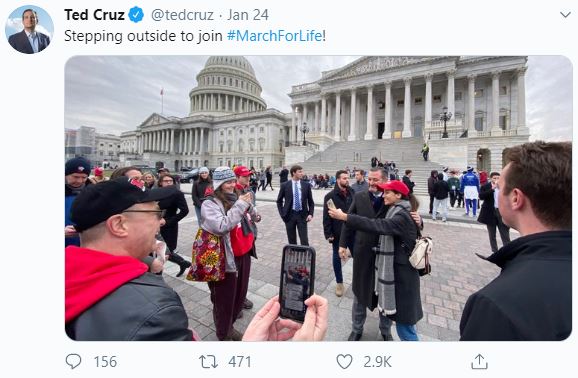Click the reply speech bubble icon

coord(73,361)
